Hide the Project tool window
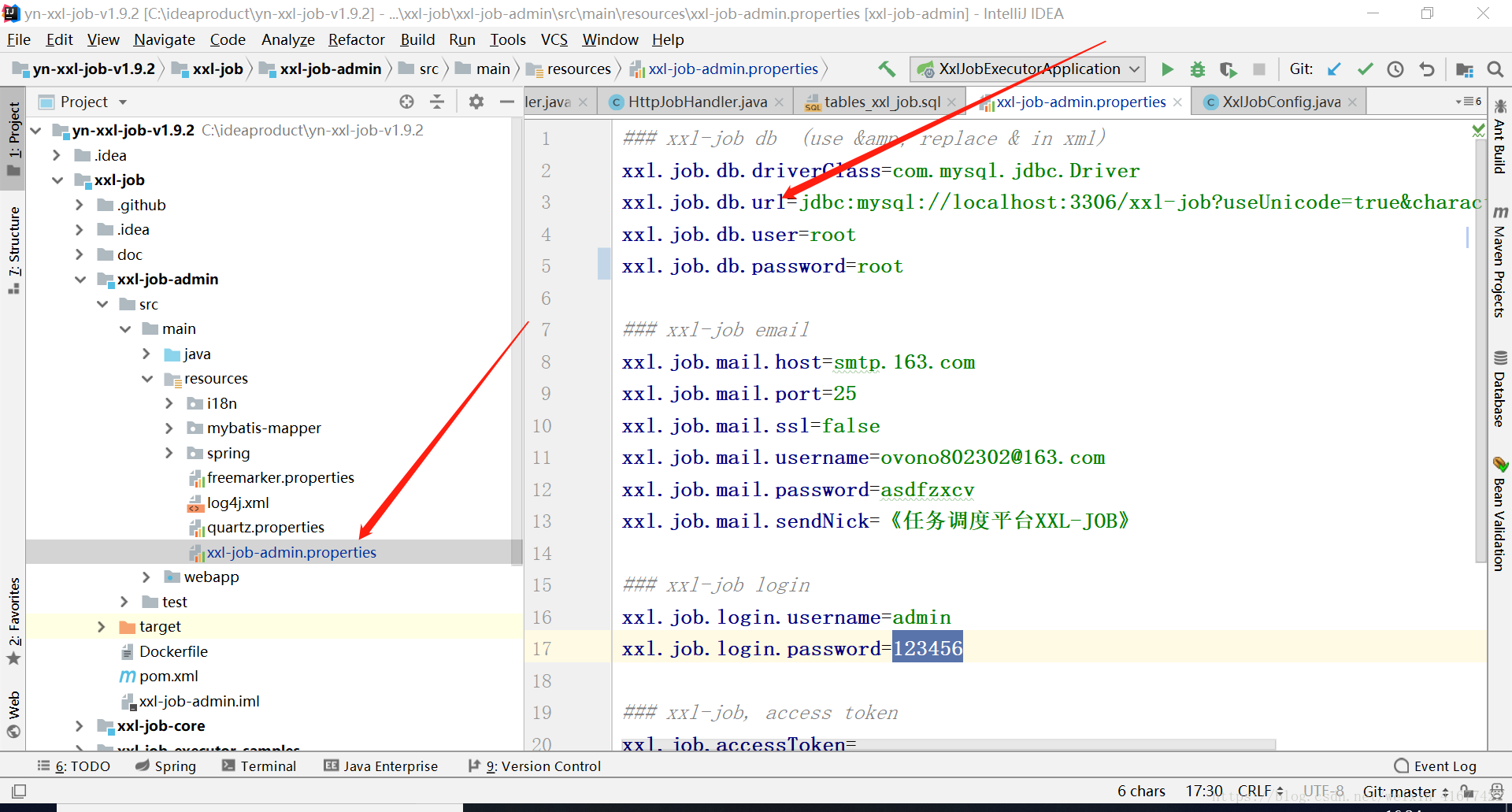 pyautogui.click(x=507, y=102)
